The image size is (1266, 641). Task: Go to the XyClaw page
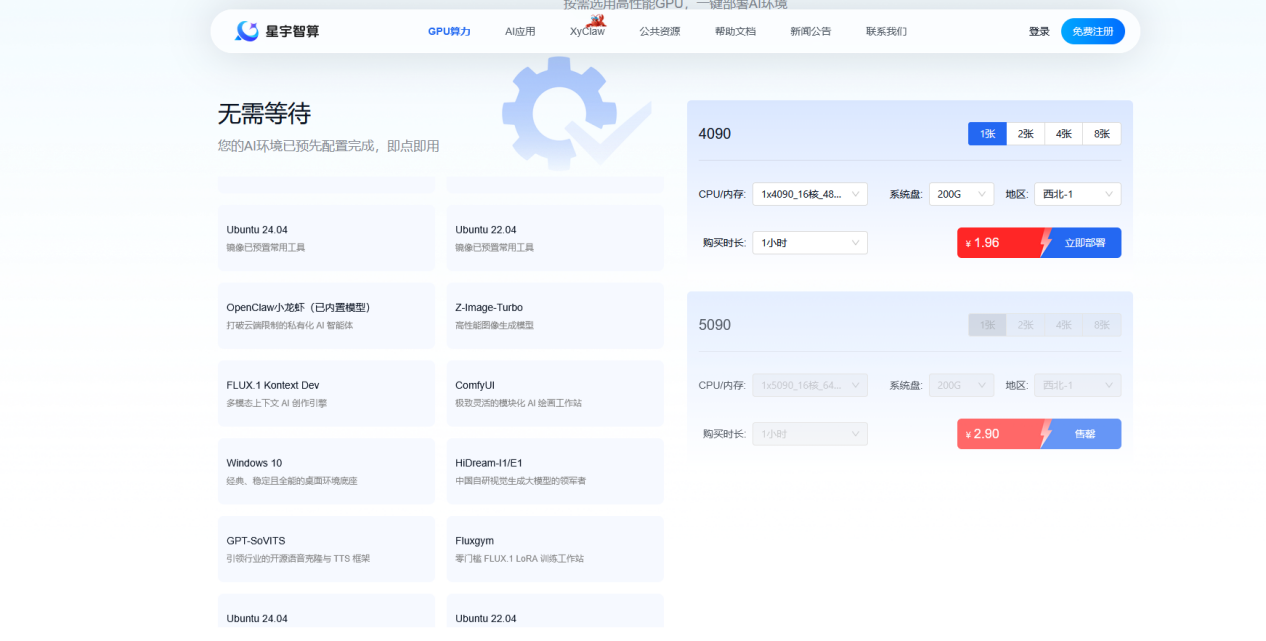click(x=587, y=31)
